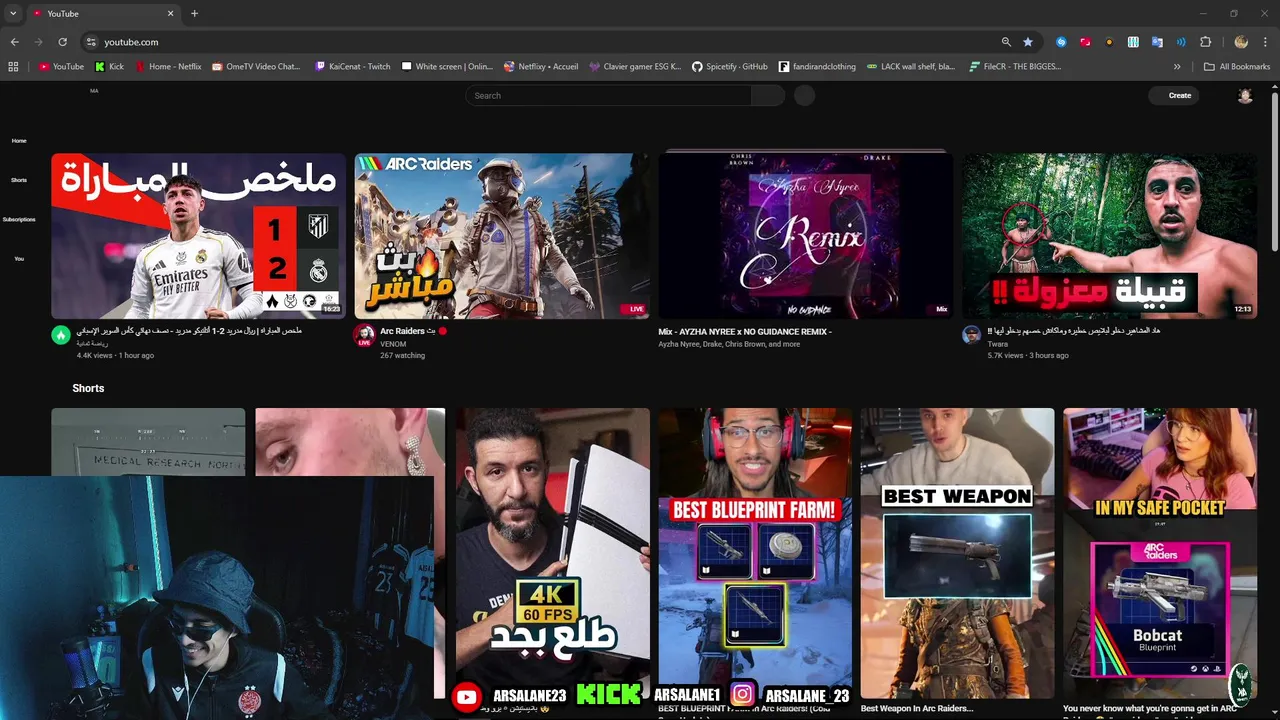Screen dimensions: 1280x720
Task: Open the red screenshot extension icon
Action: click(x=1085, y=42)
